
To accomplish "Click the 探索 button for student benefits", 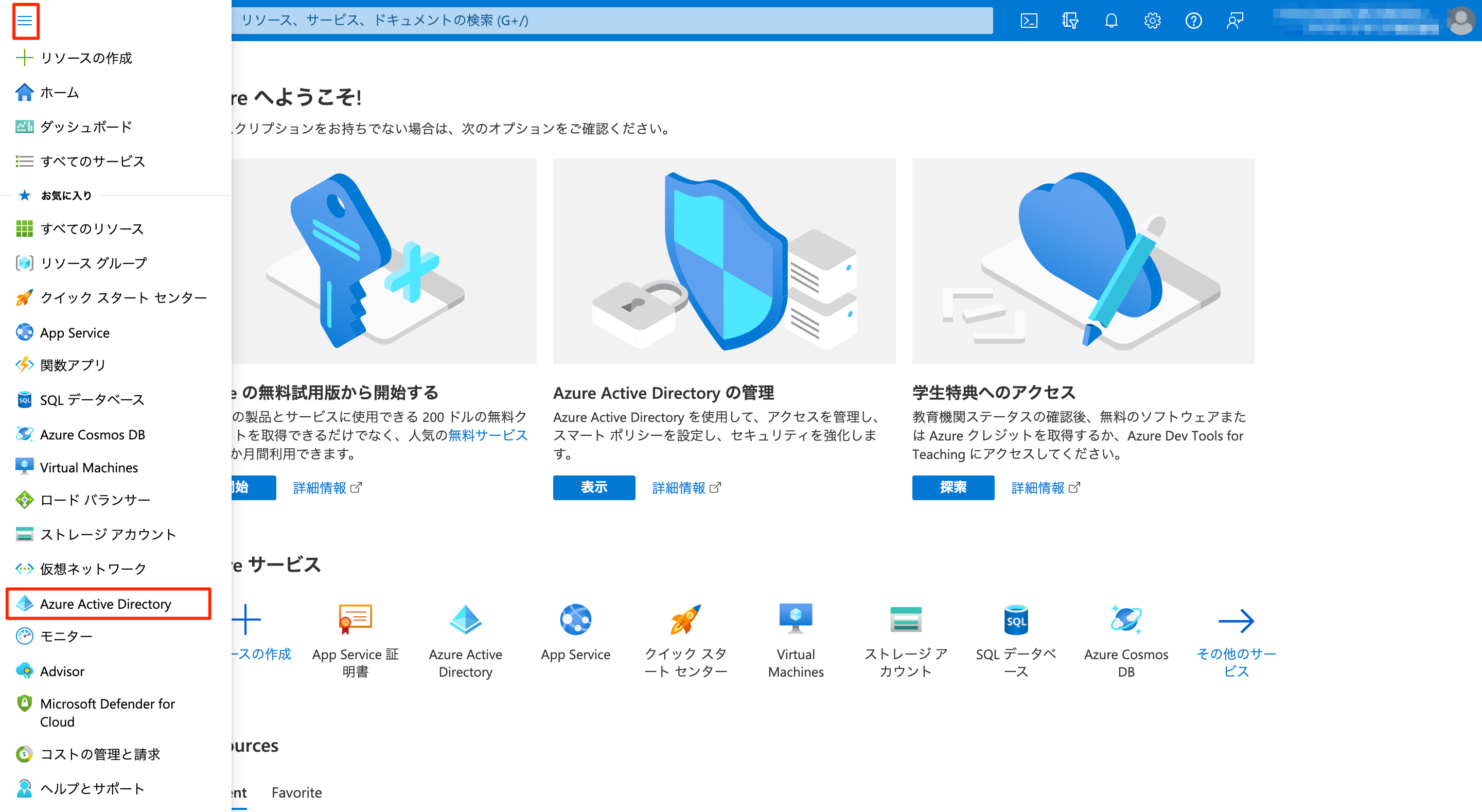I will [952, 487].
